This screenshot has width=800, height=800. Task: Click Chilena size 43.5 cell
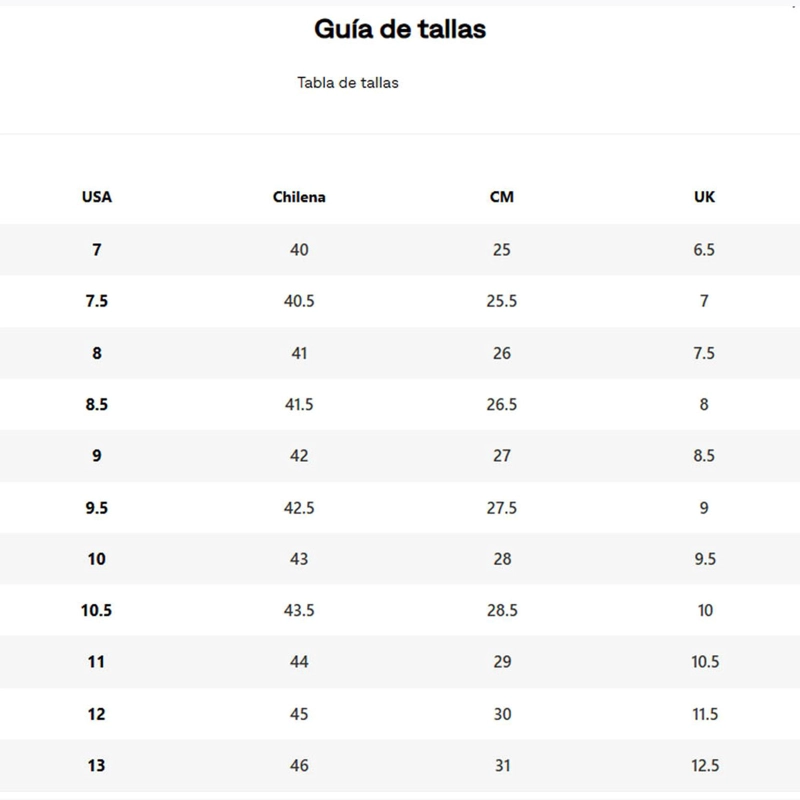(299, 610)
